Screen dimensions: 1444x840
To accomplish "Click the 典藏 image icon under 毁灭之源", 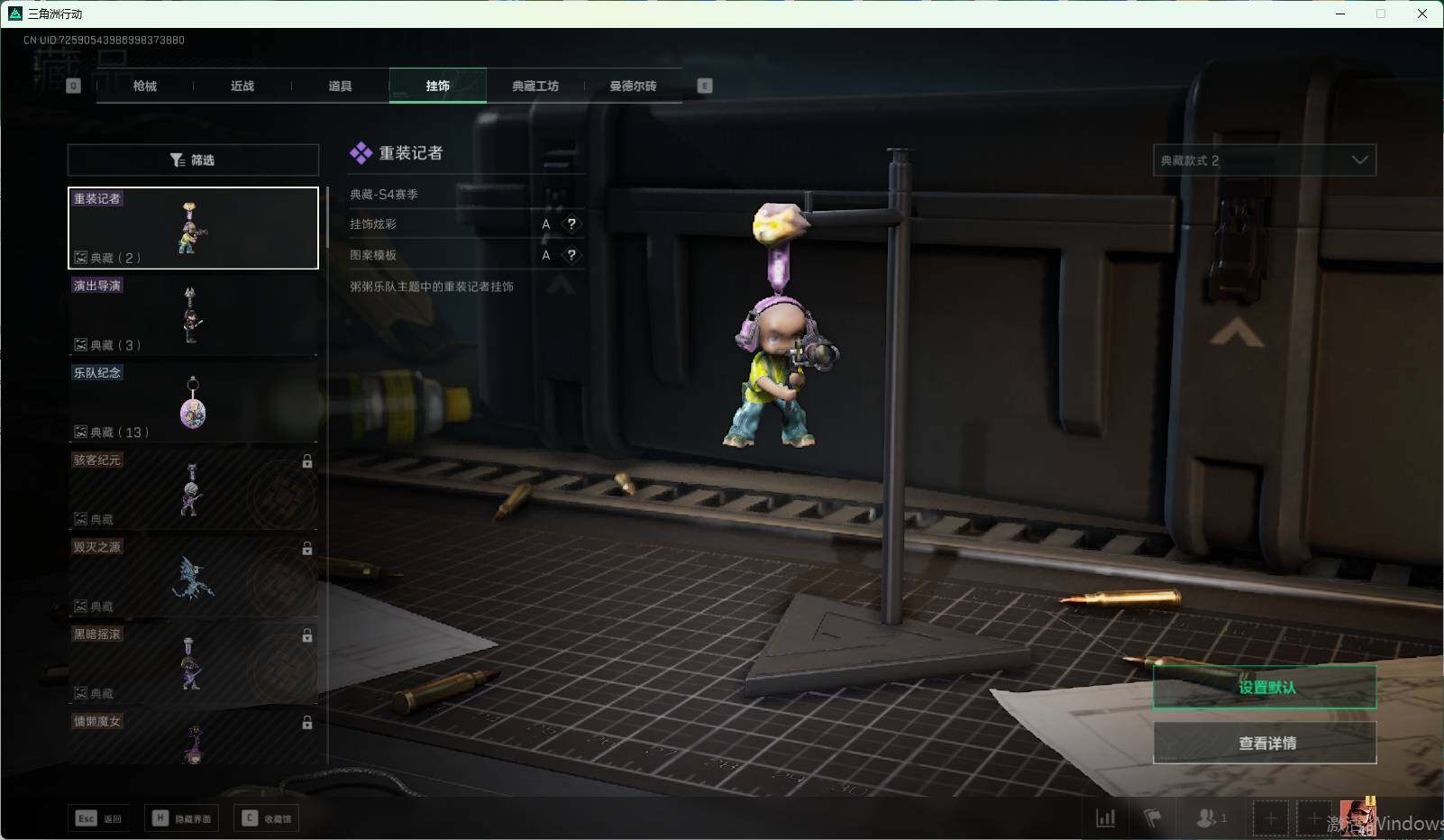I will [80, 607].
